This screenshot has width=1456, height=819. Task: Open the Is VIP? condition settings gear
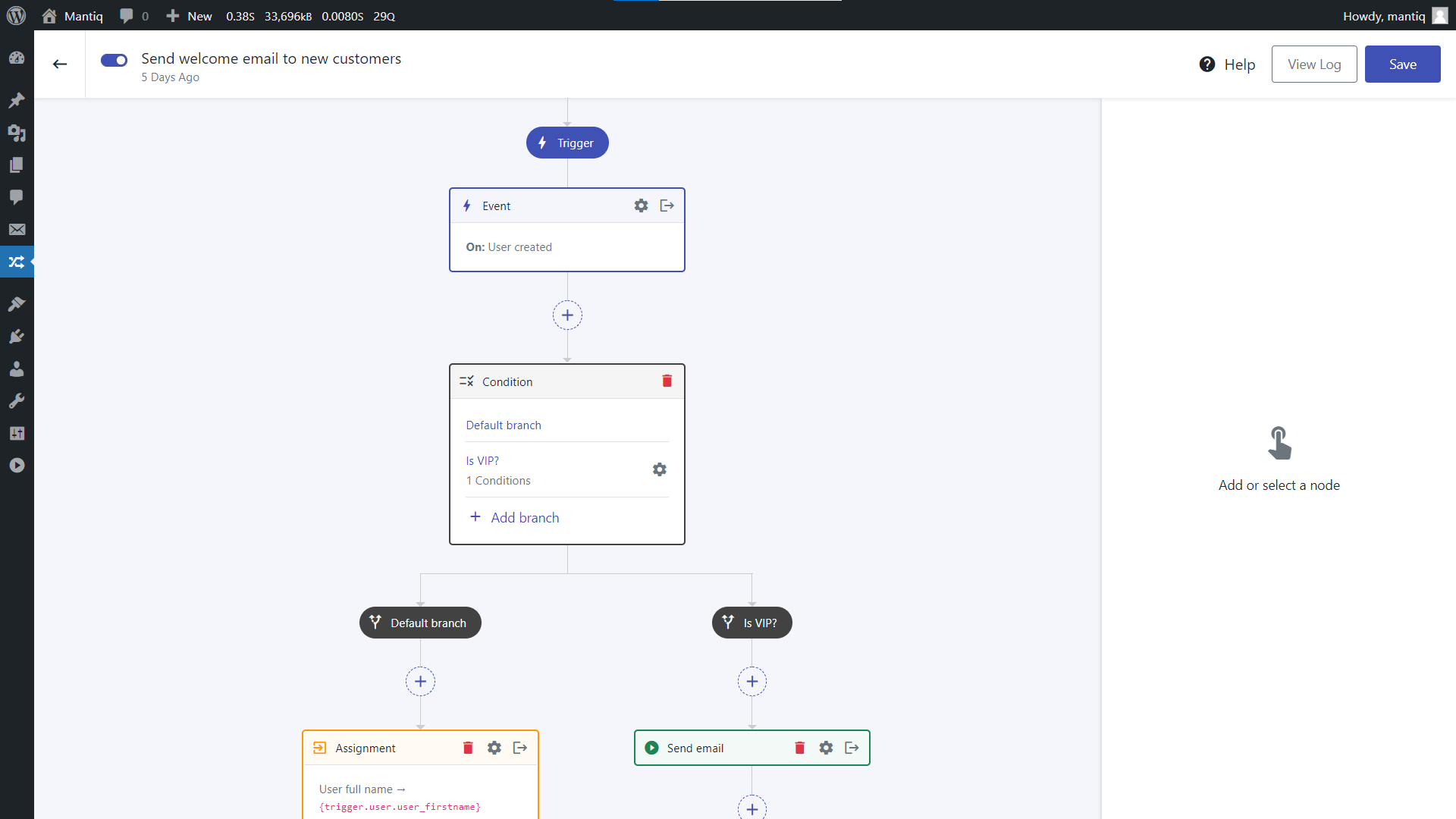point(659,469)
